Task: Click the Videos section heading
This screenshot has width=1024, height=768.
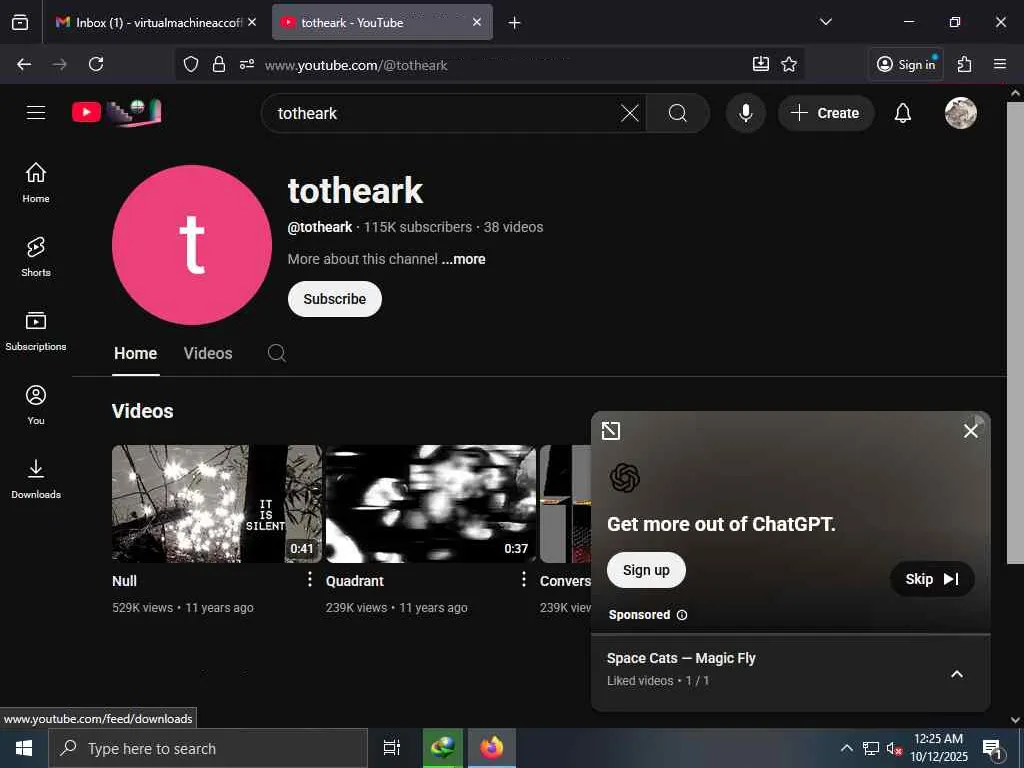Action: coord(142,411)
